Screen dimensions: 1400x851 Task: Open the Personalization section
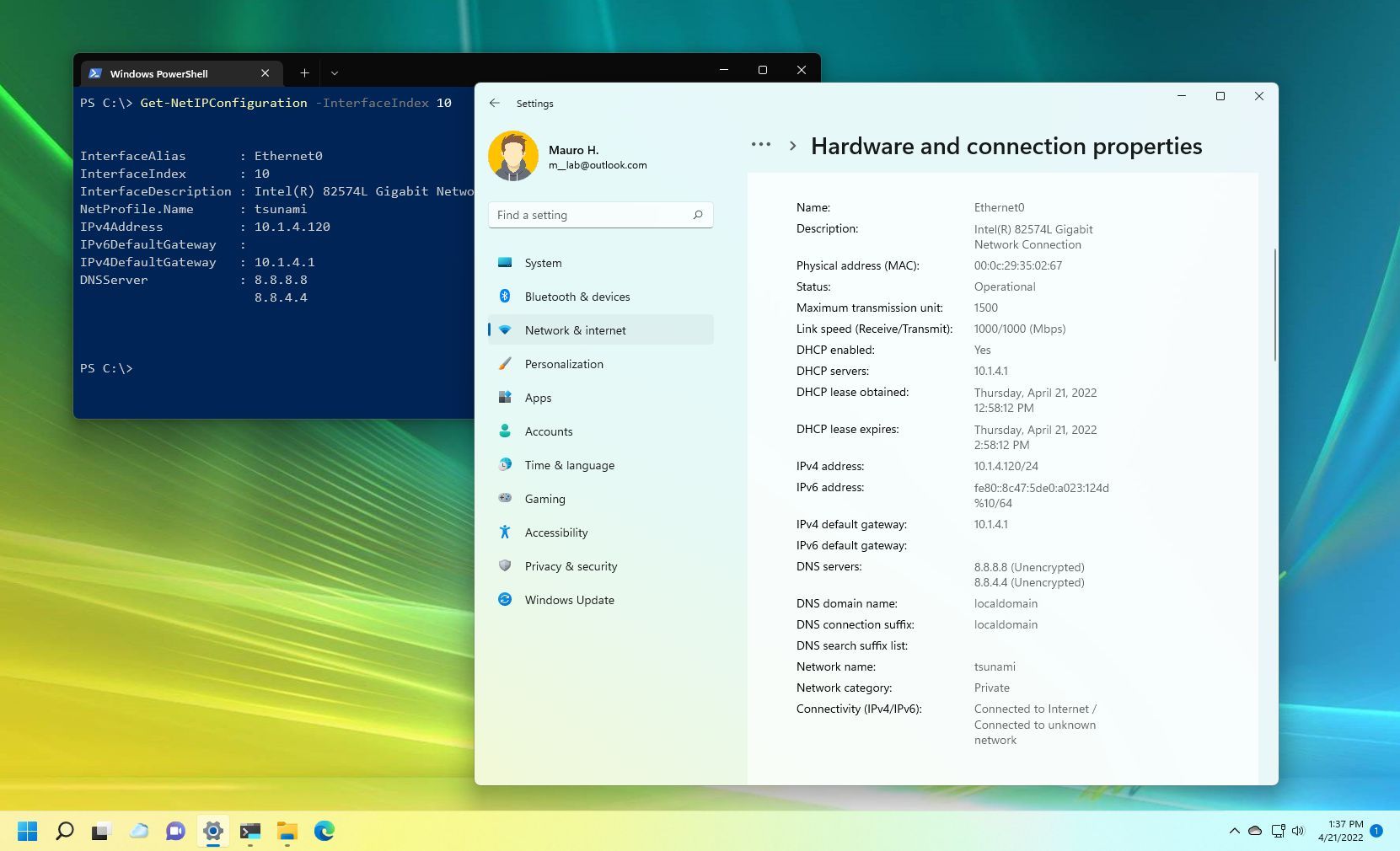(x=505, y=364)
